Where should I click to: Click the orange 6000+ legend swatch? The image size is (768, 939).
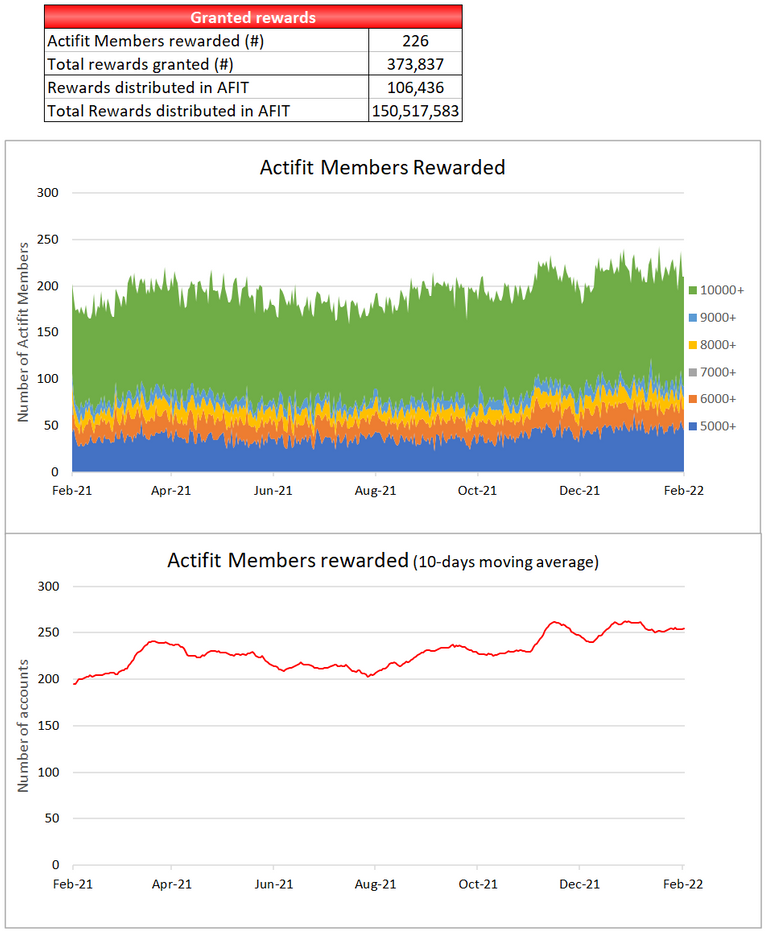tap(693, 399)
